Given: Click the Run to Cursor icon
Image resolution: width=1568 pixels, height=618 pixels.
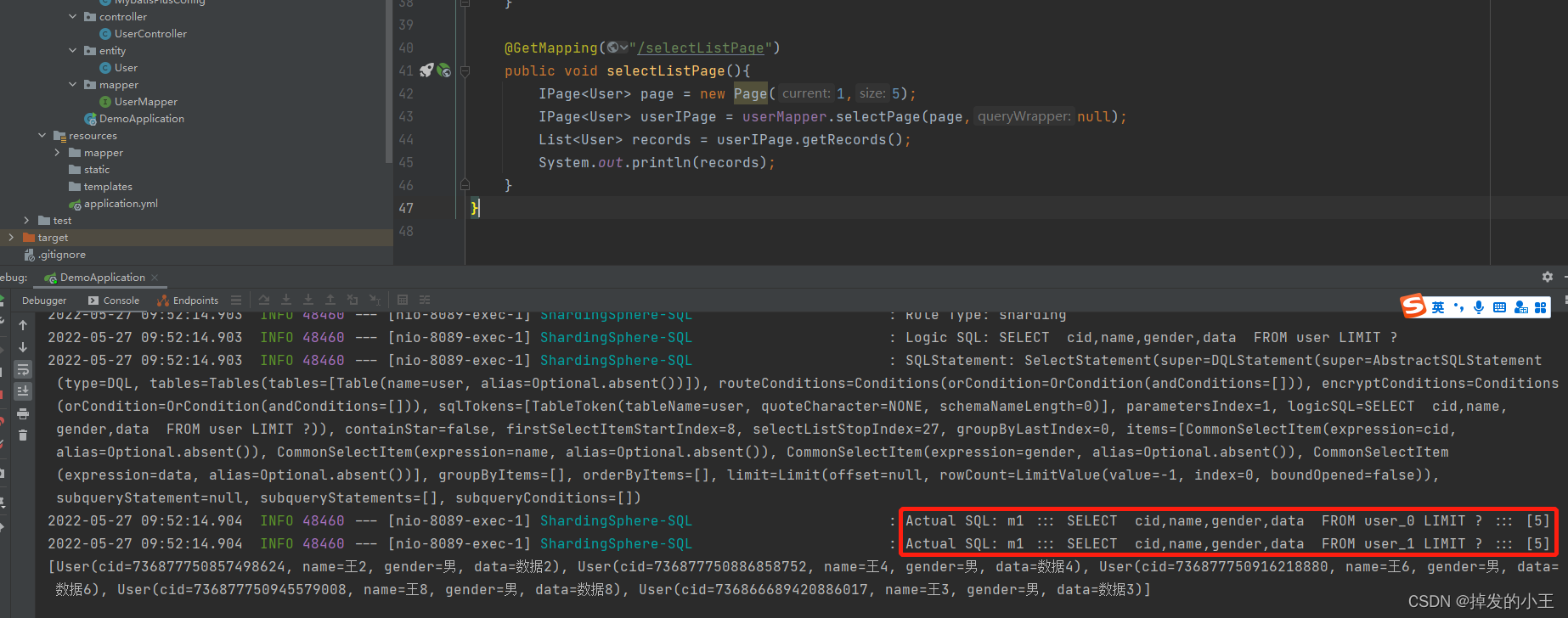Looking at the screenshot, I should tap(375, 300).
